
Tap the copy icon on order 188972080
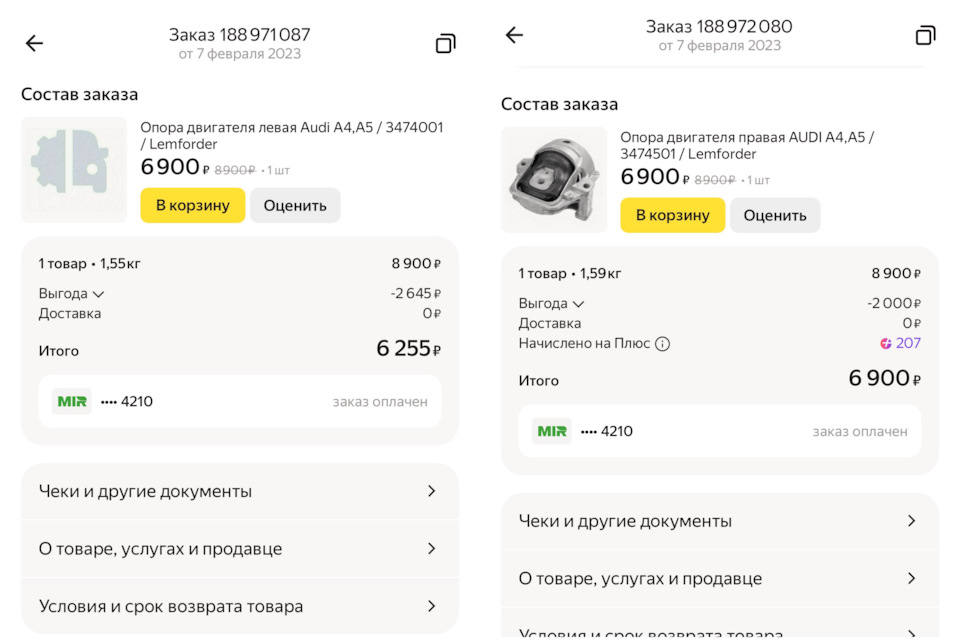click(x=924, y=35)
